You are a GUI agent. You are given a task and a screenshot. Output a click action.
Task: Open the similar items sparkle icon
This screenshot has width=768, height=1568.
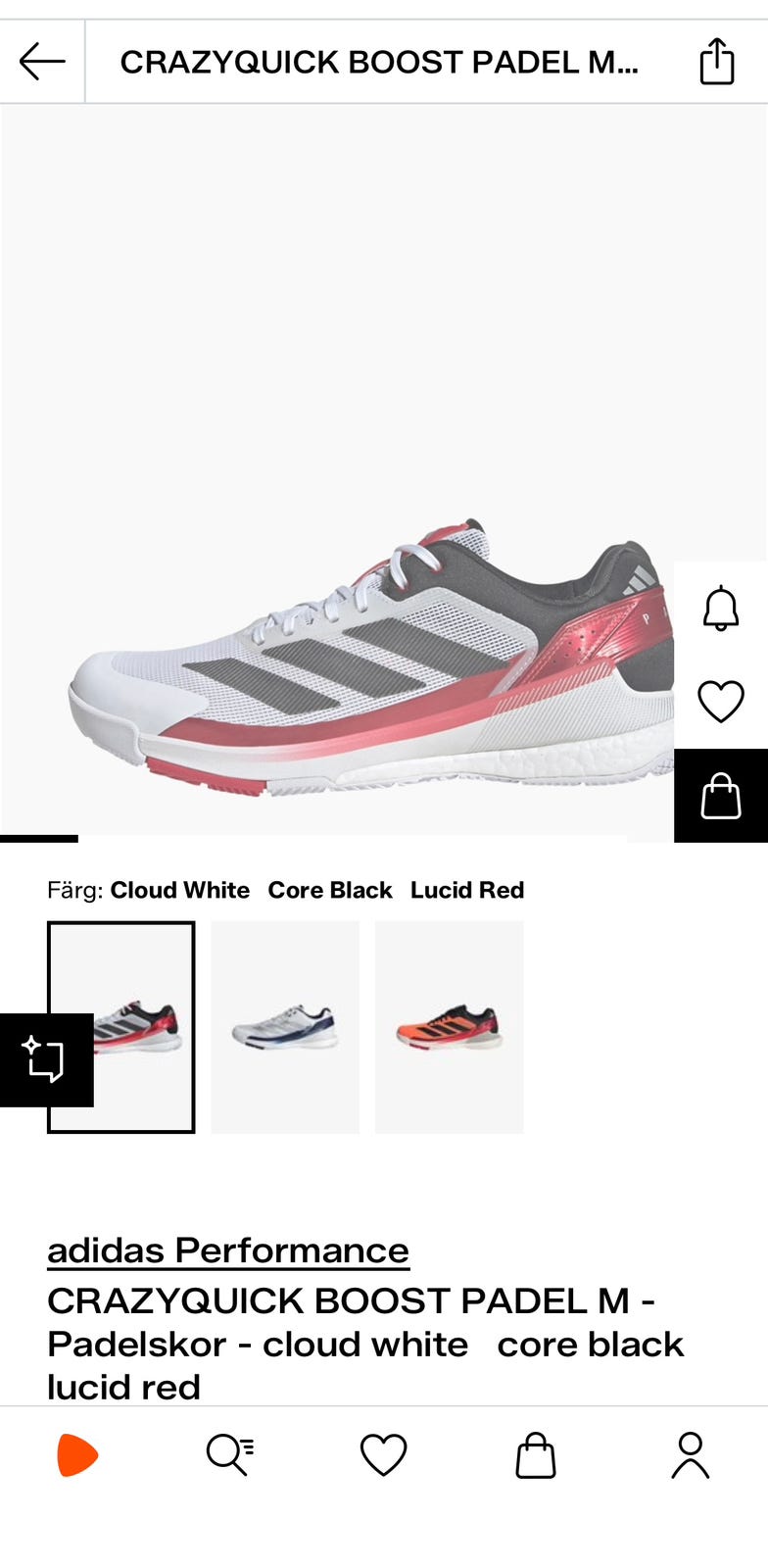[x=46, y=1059]
